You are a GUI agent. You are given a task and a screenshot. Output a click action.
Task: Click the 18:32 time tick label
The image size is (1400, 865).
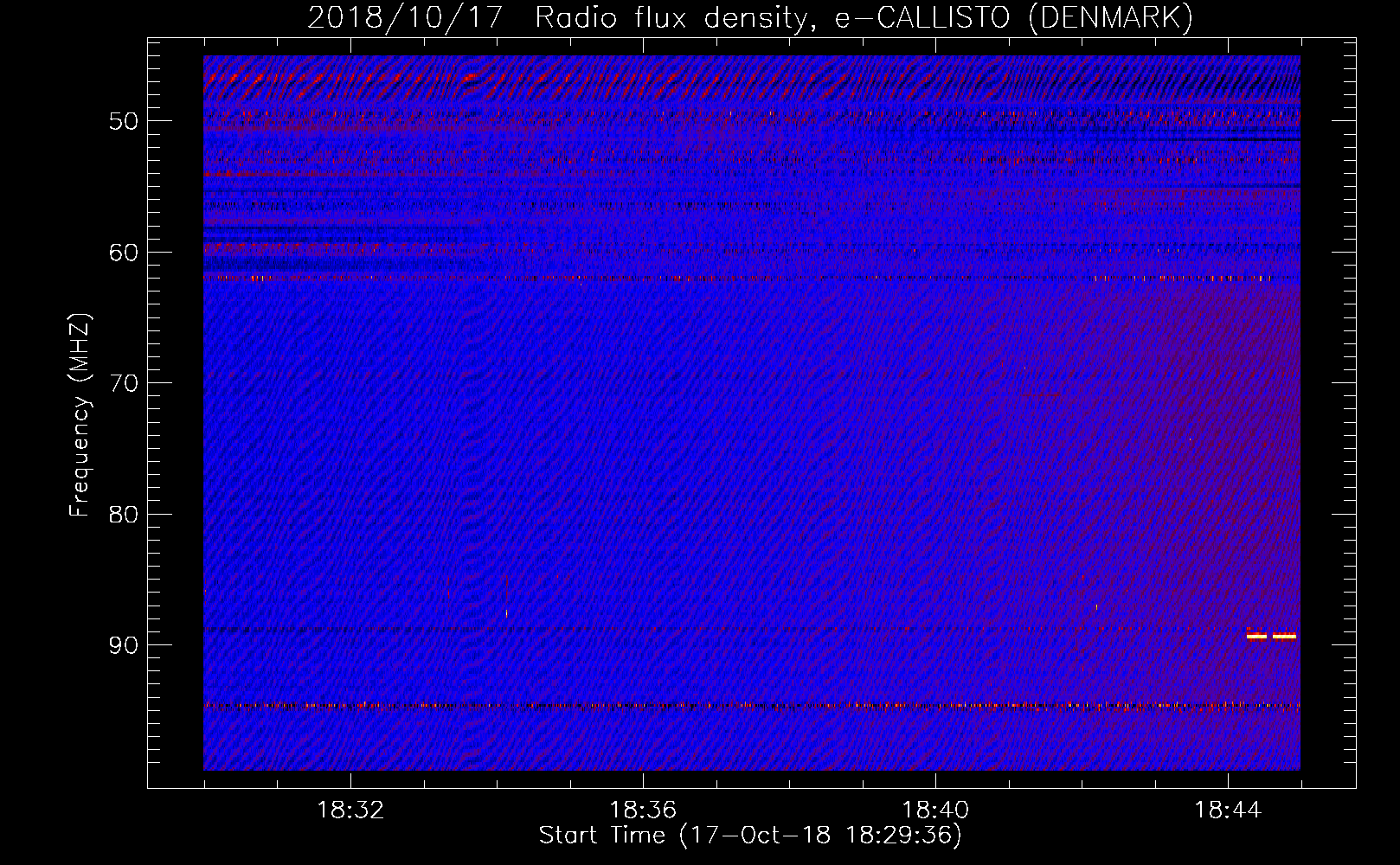coord(350,811)
